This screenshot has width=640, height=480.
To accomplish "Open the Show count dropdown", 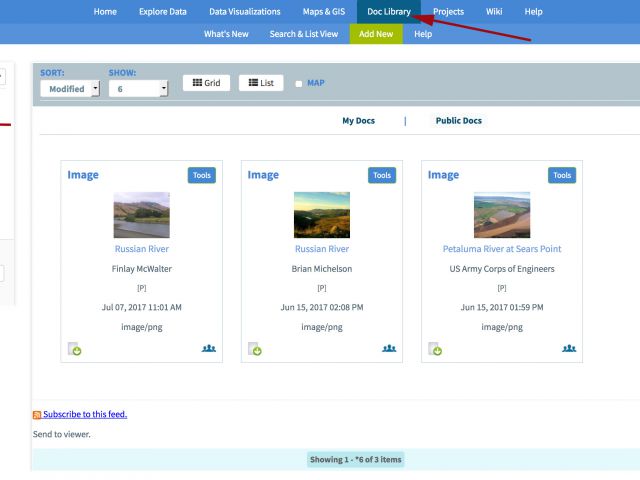I will point(138,89).
